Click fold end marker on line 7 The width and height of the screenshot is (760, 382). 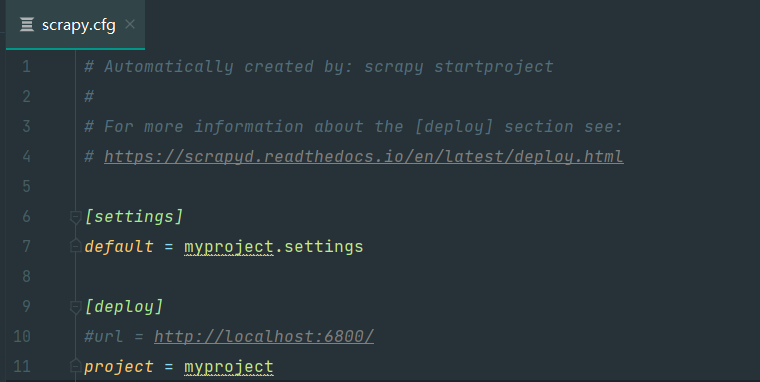pos(75,246)
